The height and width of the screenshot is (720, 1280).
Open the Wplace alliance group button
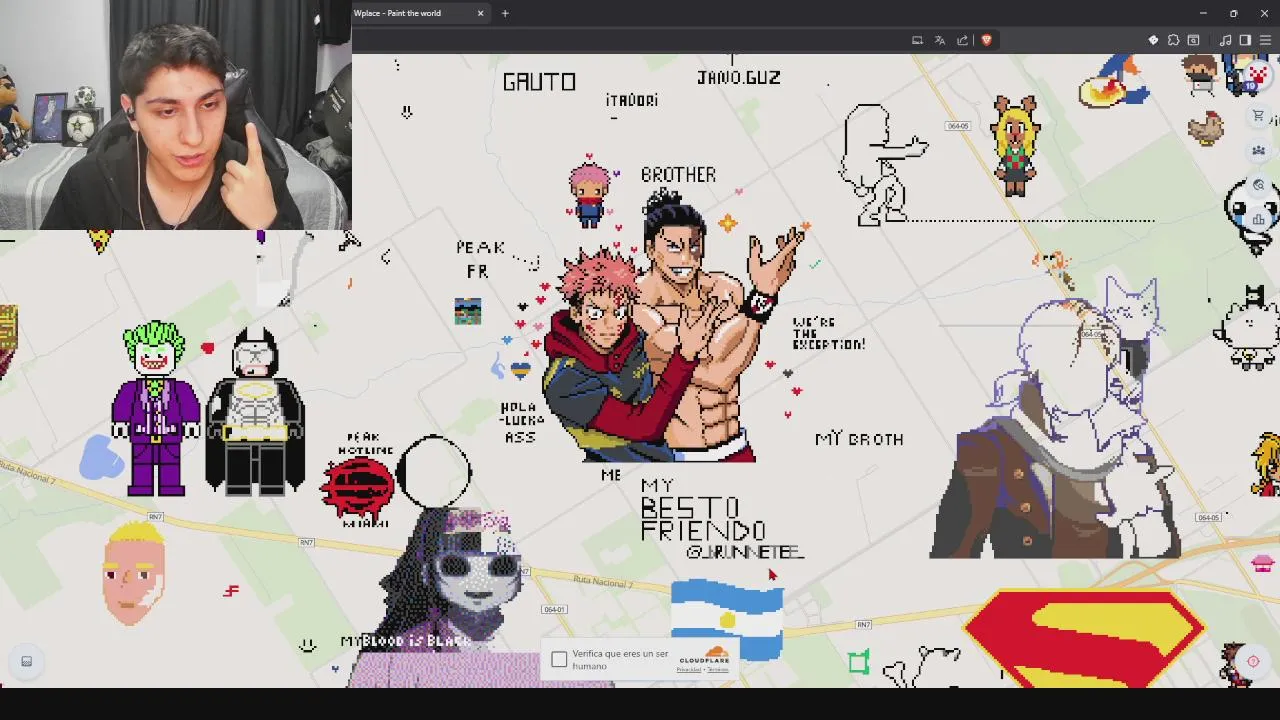click(1259, 150)
